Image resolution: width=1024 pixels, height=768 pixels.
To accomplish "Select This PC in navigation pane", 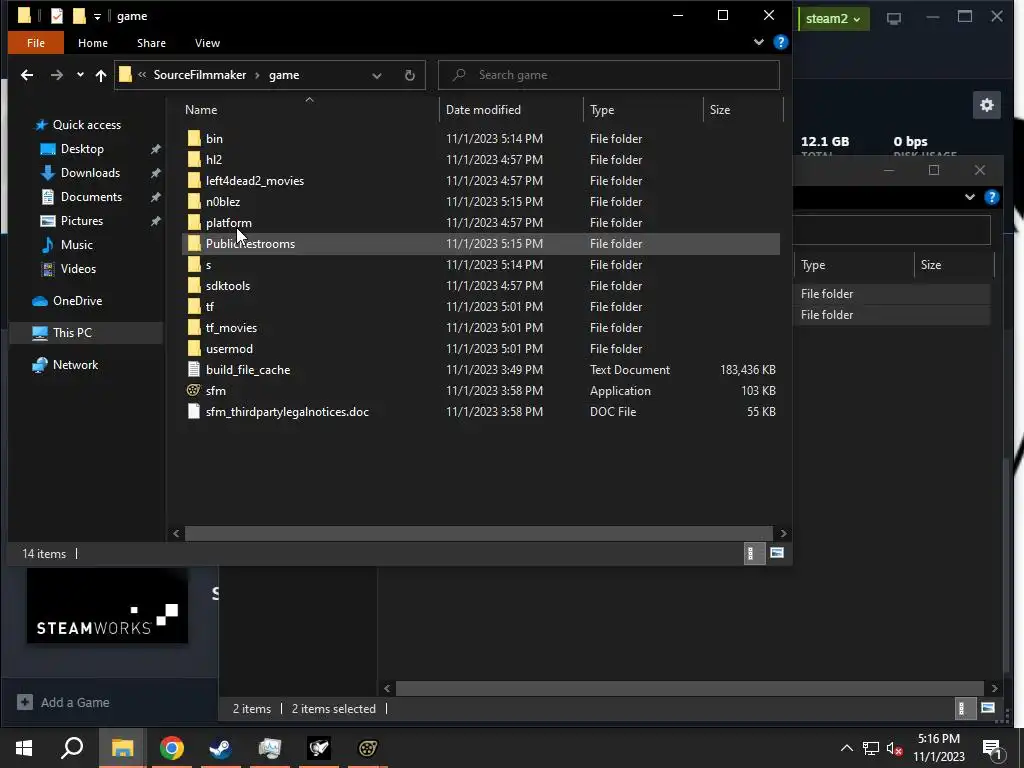I will click(72, 333).
